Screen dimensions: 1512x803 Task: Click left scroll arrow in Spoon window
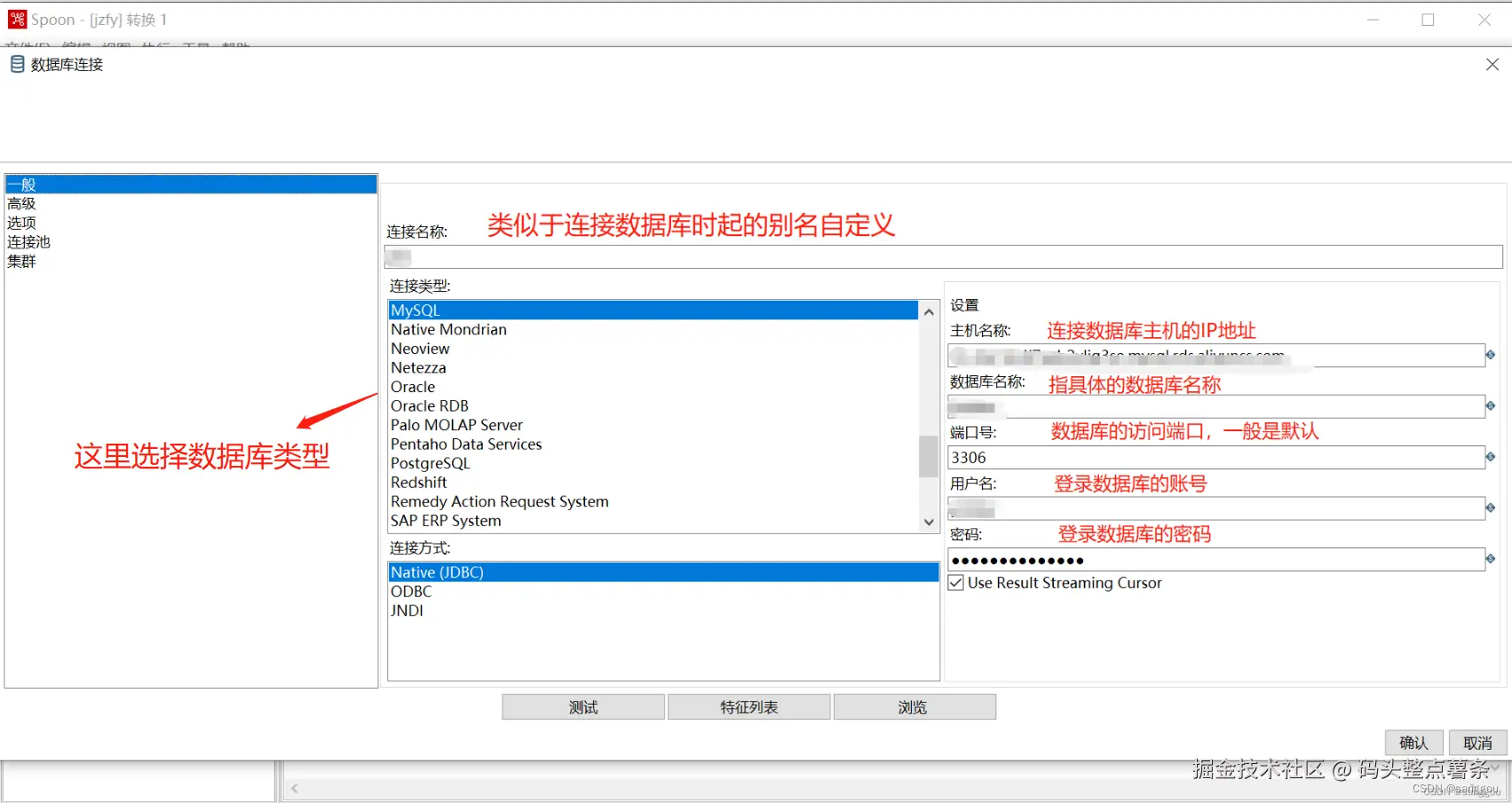pyautogui.click(x=295, y=788)
